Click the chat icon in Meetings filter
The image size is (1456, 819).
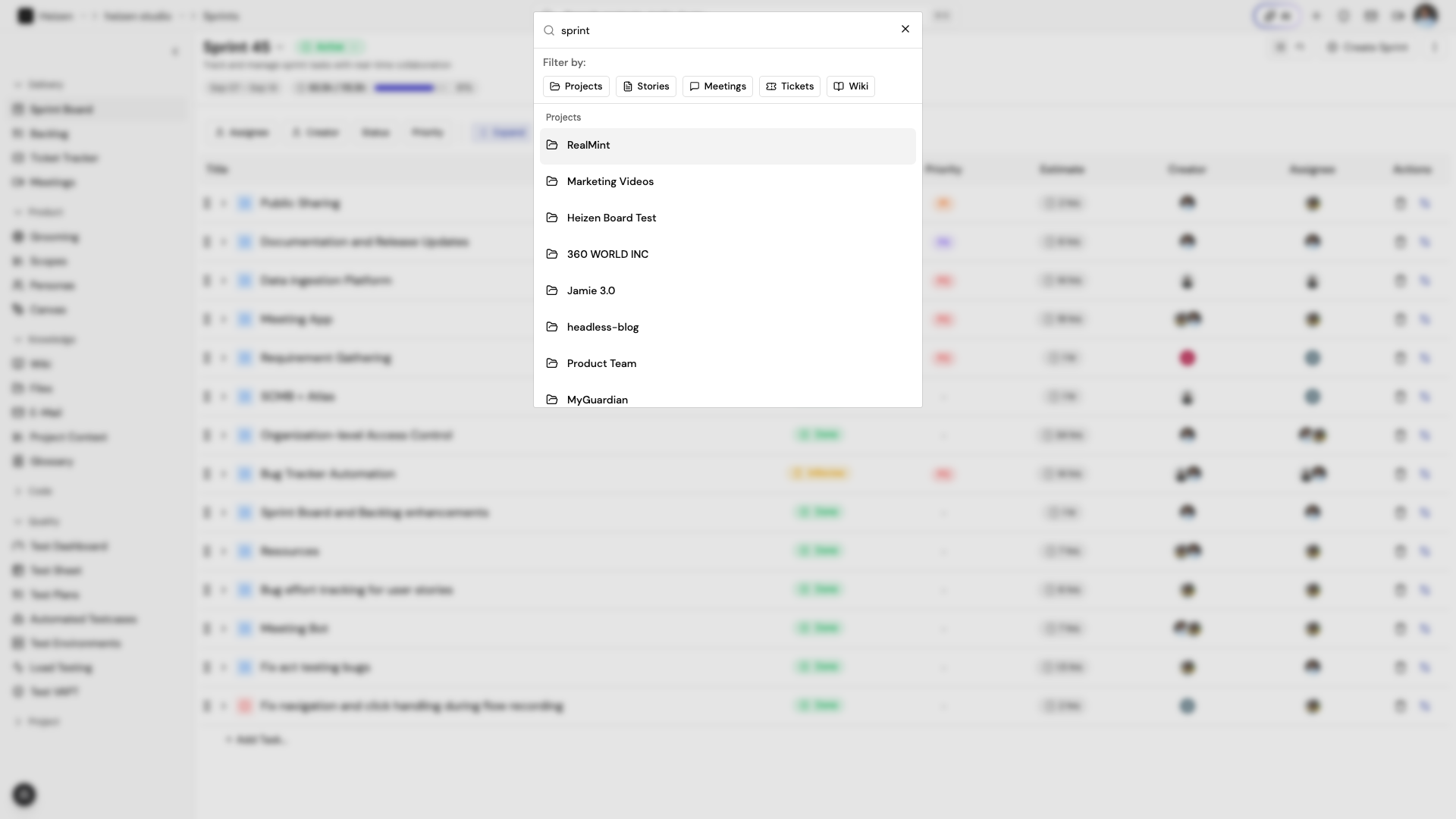click(695, 86)
